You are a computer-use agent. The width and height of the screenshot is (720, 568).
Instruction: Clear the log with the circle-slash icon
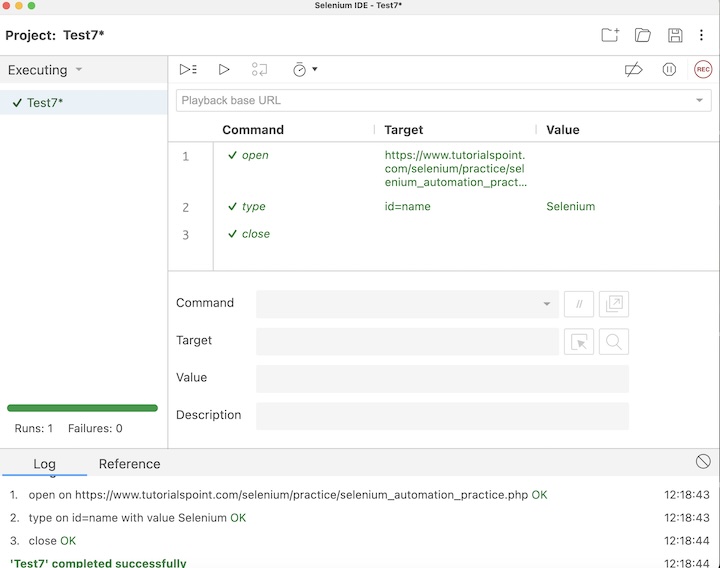(703, 462)
